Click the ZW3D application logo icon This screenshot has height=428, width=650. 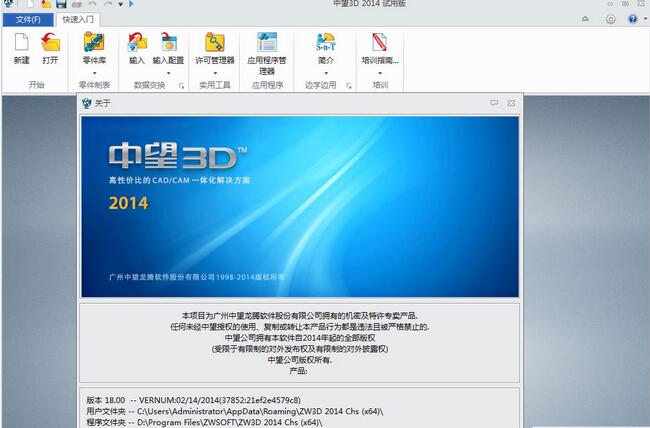click(8, 4)
